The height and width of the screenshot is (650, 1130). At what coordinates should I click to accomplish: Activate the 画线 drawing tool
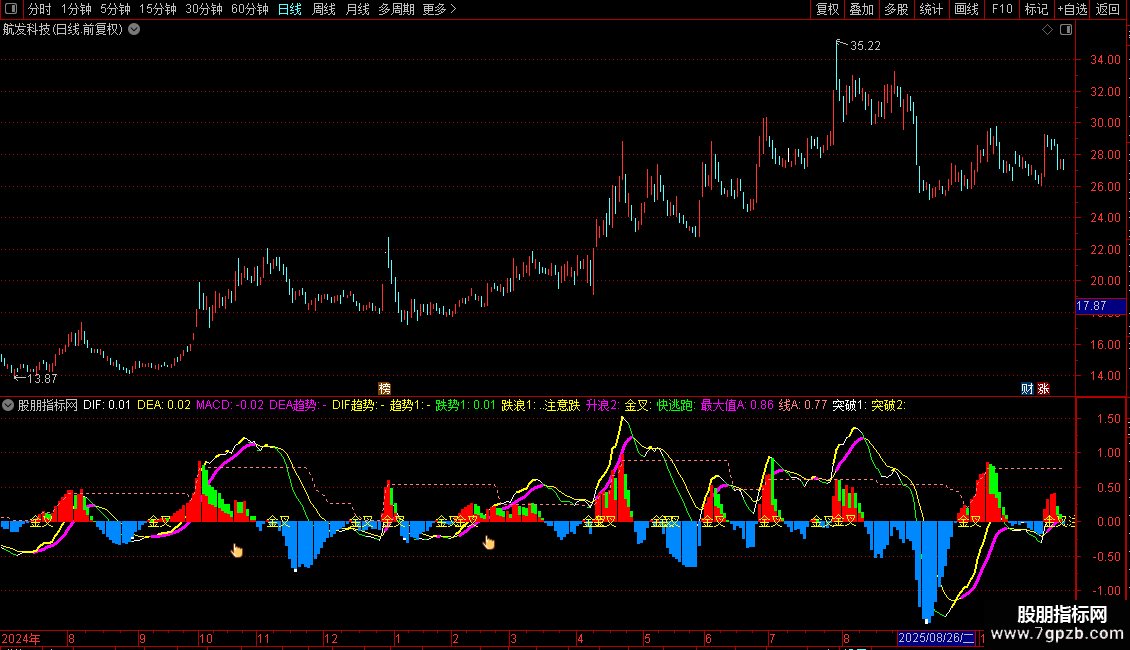(966, 9)
